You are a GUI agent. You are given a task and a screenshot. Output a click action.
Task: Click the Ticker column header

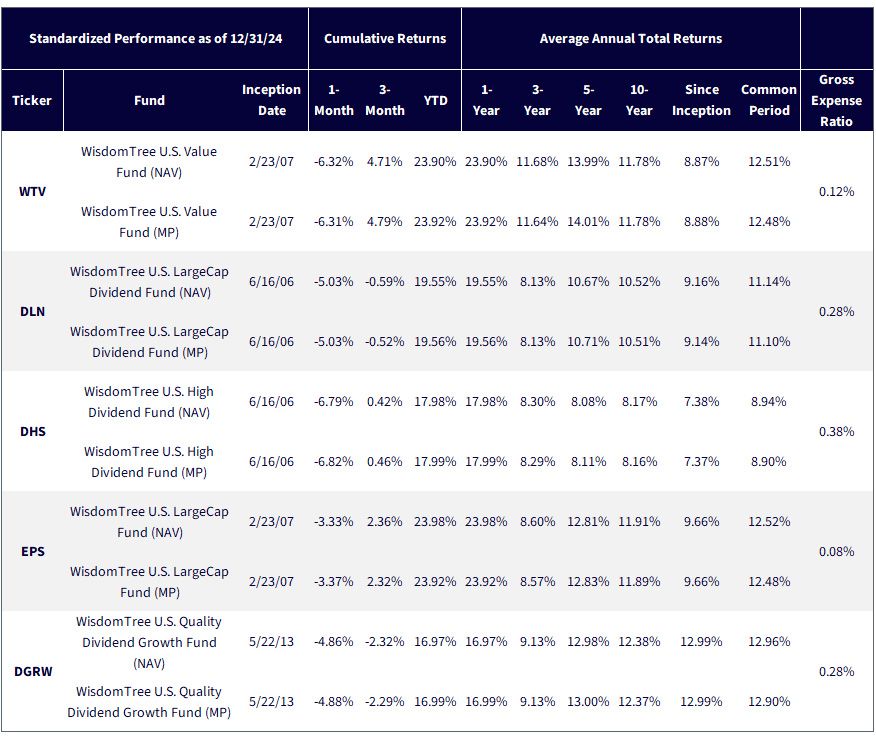pos(32,101)
